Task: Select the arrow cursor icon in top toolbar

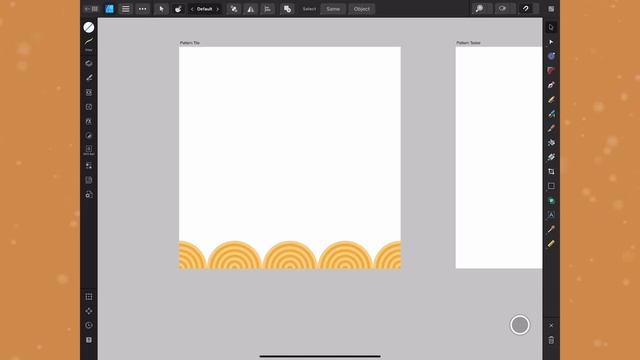Action: [162, 9]
